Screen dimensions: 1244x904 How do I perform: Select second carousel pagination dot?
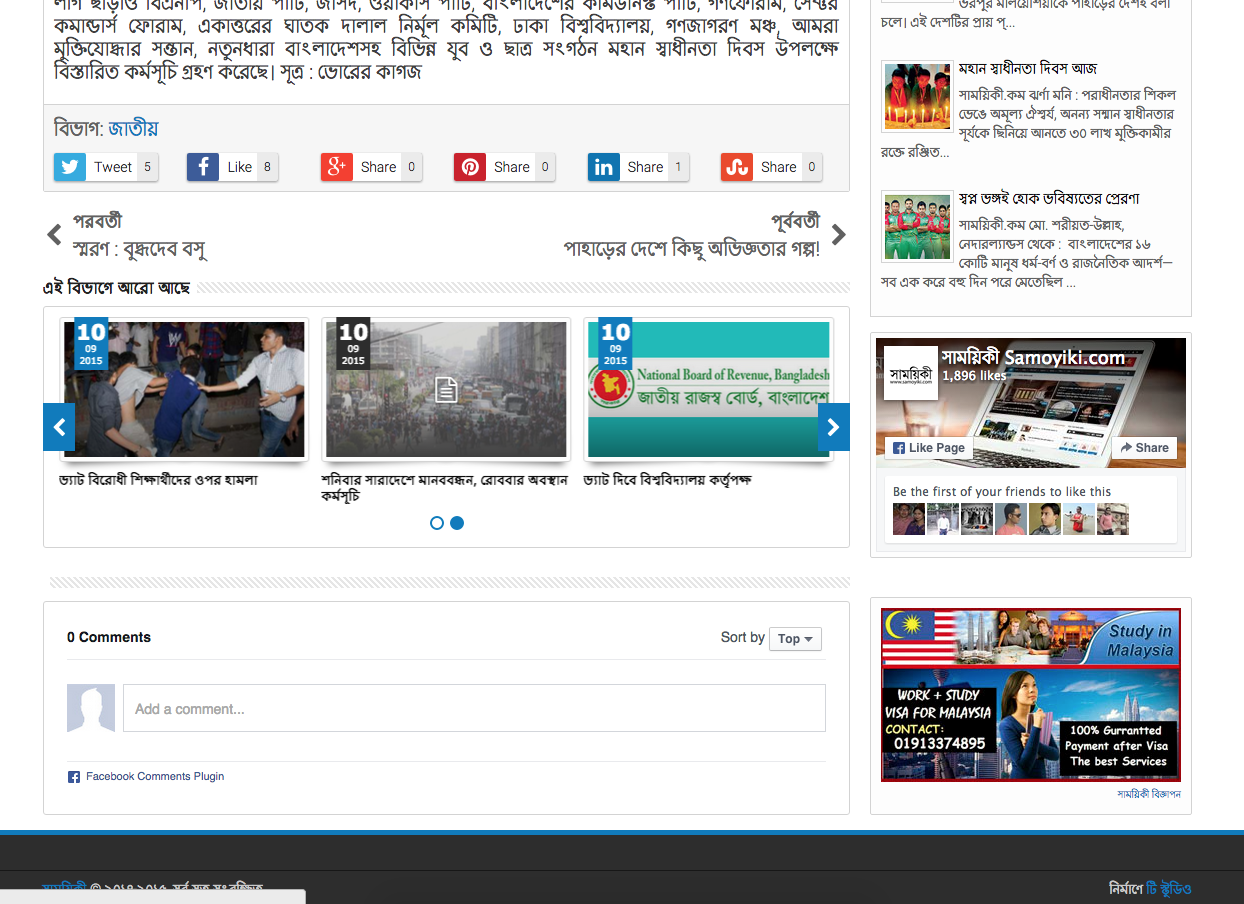[x=457, y=523]
